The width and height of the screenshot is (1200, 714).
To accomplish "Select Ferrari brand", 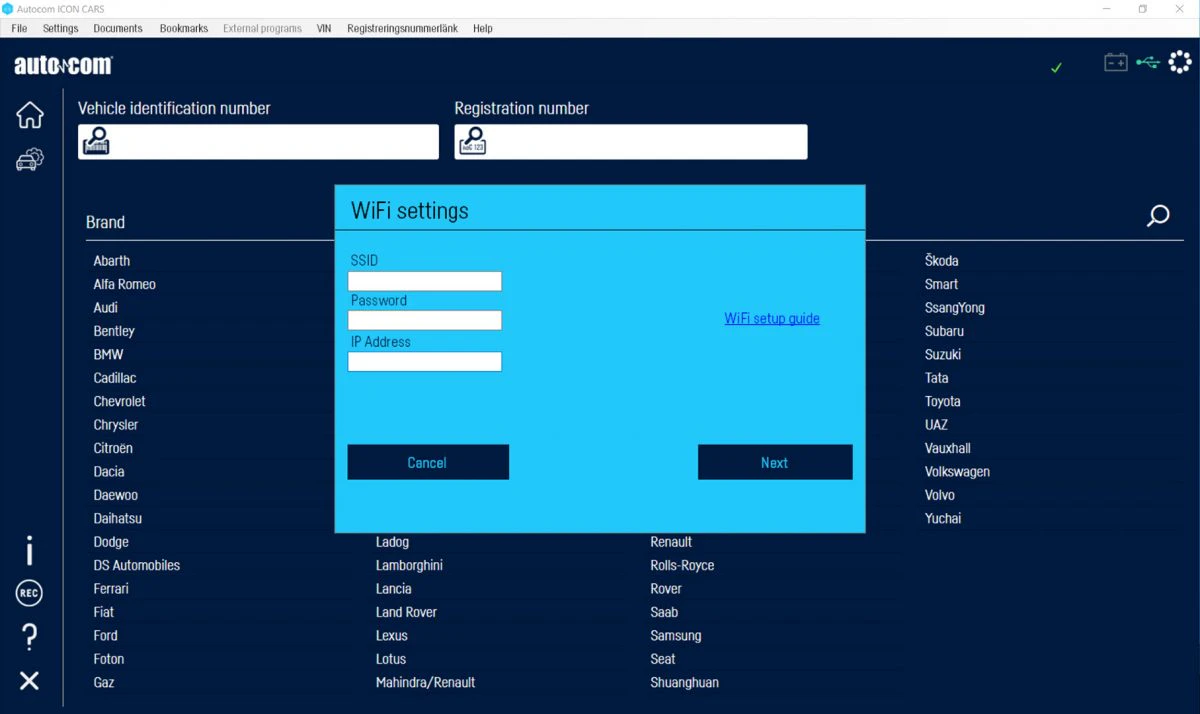I will point(111,589).
